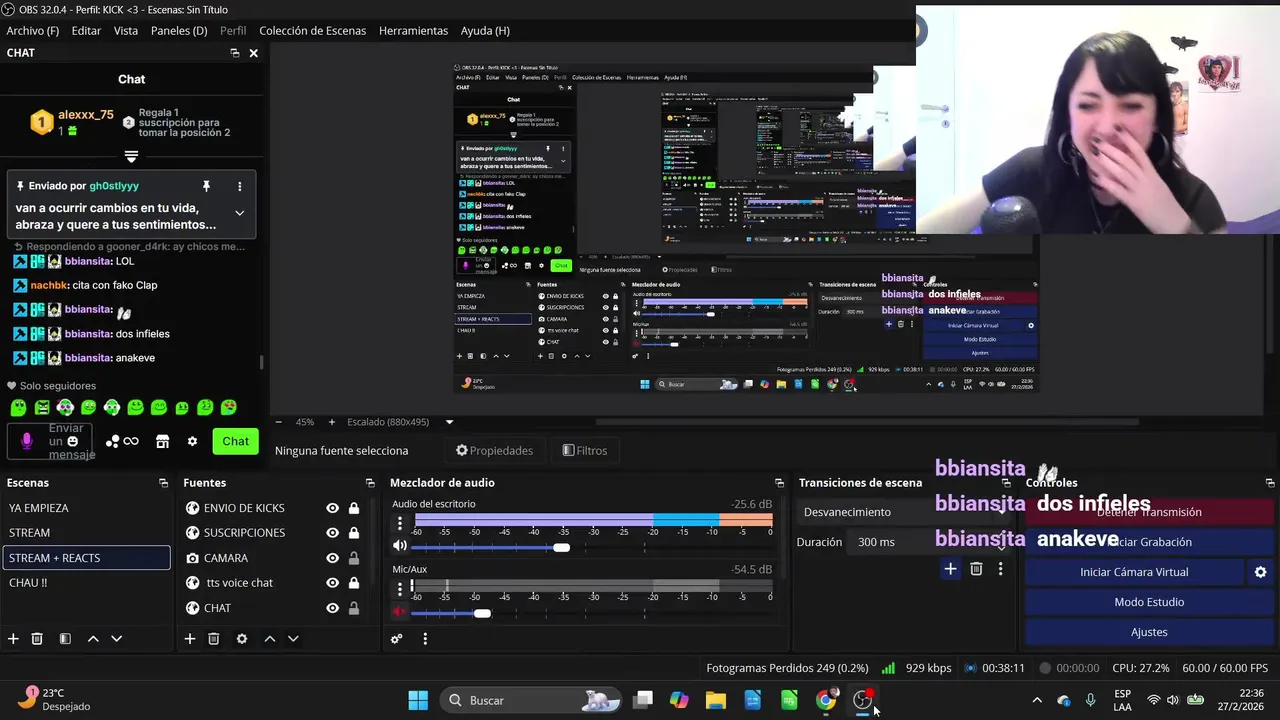Open the Herramientas menu
The image size is (1280, 720).
413,31
